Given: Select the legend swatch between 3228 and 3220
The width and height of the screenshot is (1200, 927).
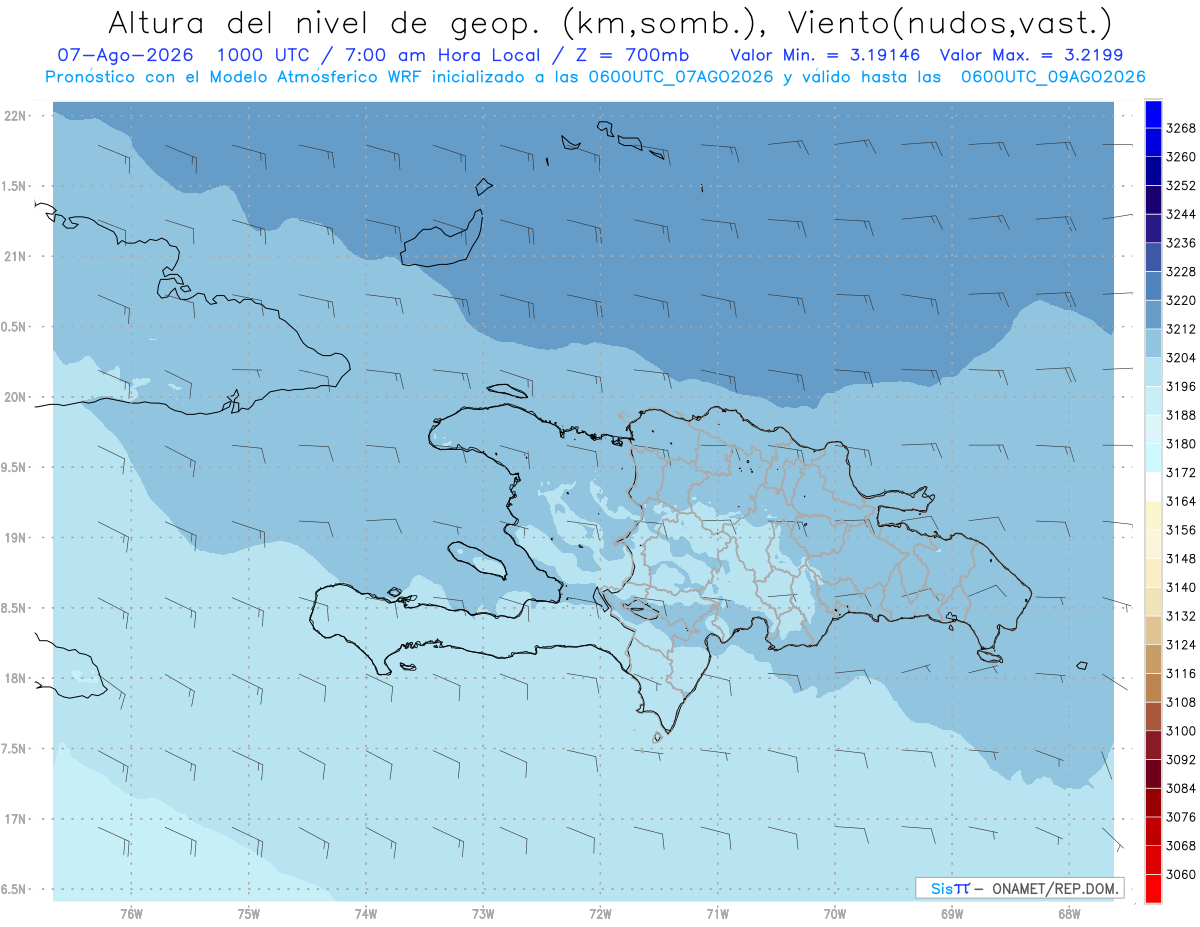Looking at the screenshot, I should tap(1153, 286).
